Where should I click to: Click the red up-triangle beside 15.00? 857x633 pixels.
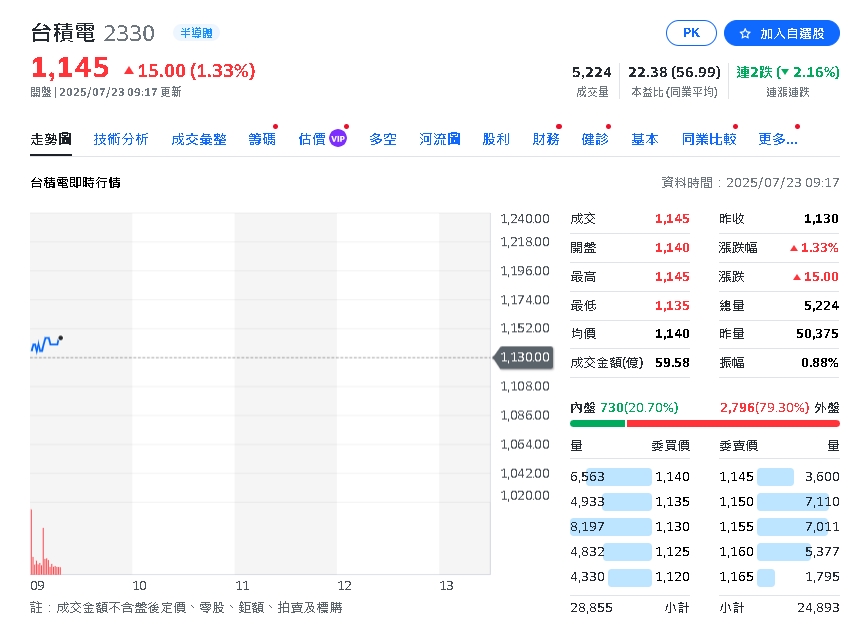(x=128, y=71)
